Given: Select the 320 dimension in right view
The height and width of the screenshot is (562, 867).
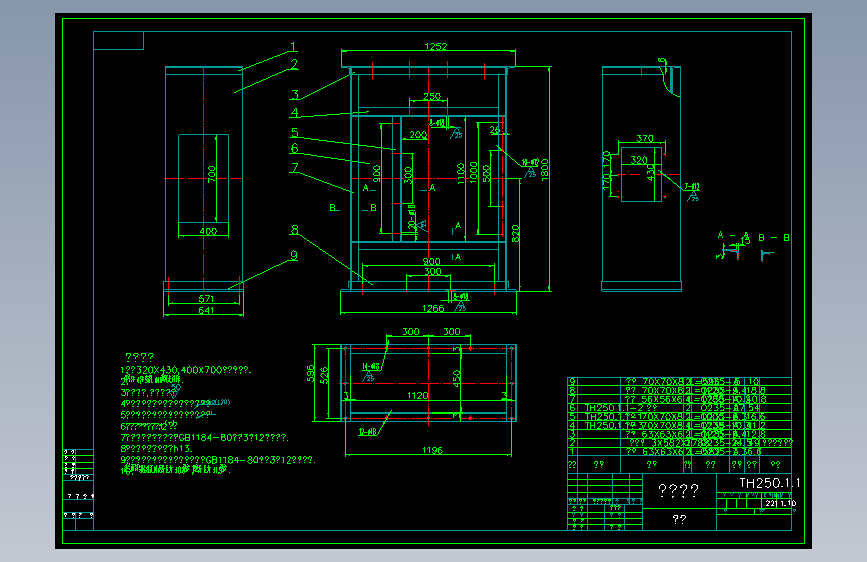Looking at the screenshot, I should 639,160.
